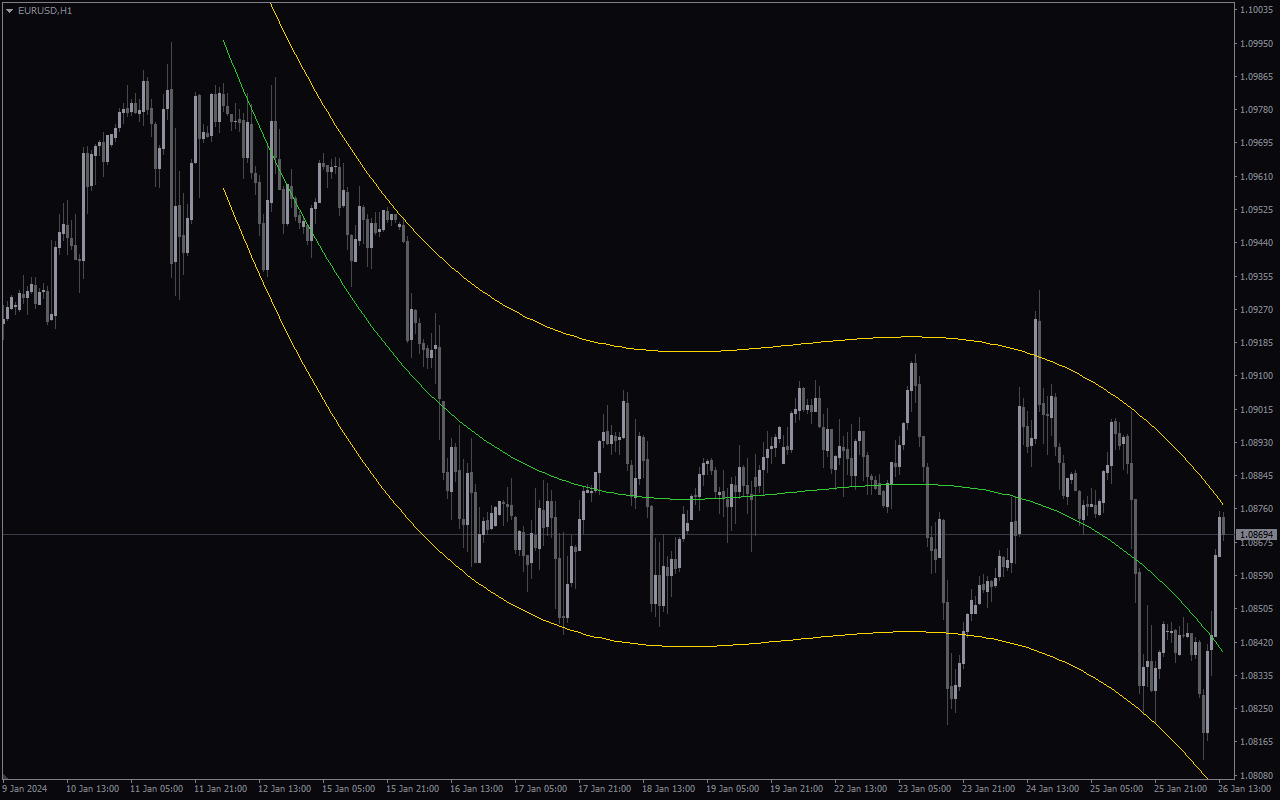
Task: Click the EURUSD,H1 chart title
Action: coord(45,10)
